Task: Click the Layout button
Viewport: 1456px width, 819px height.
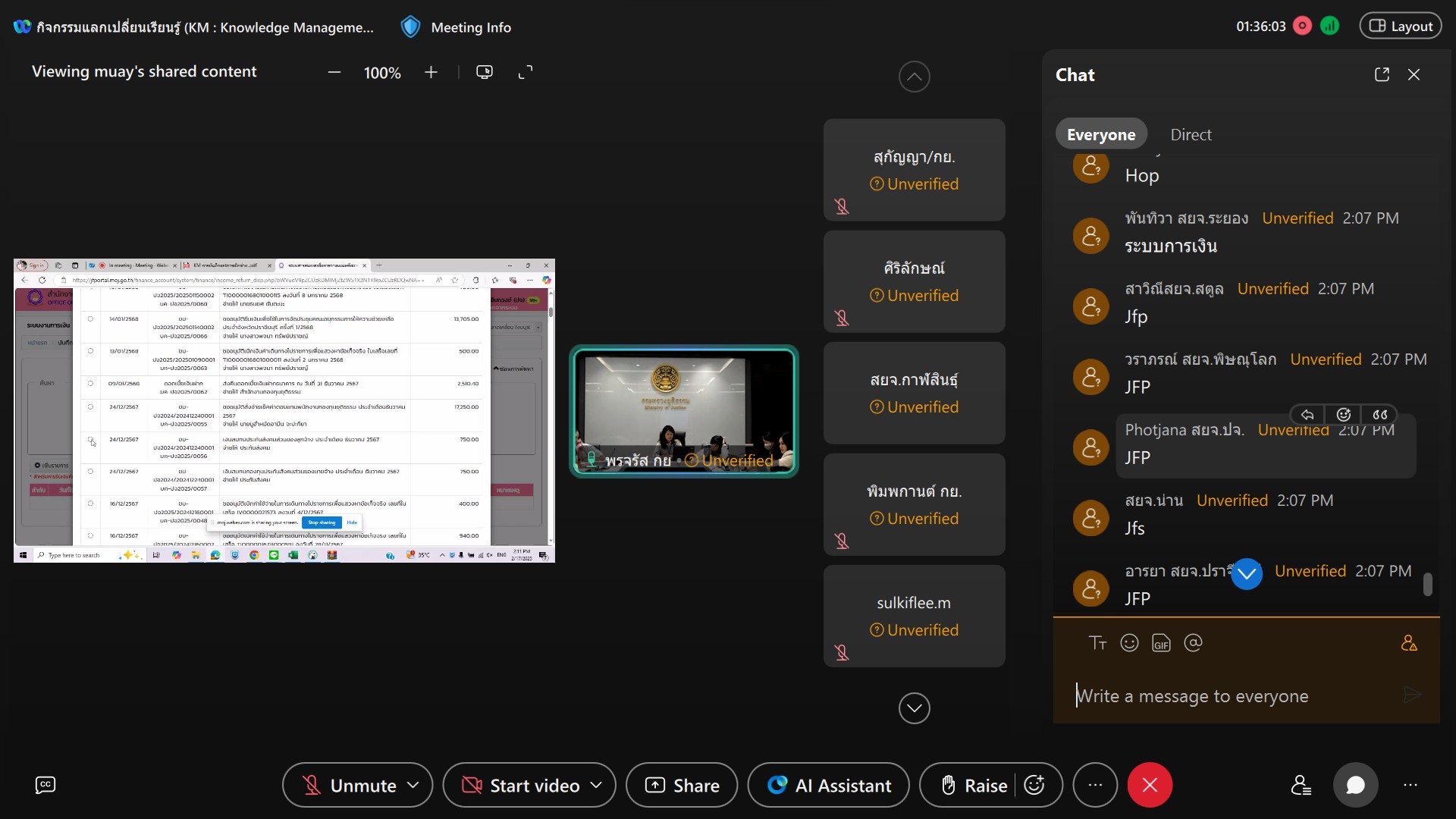Action: (x=1401, y=26)
